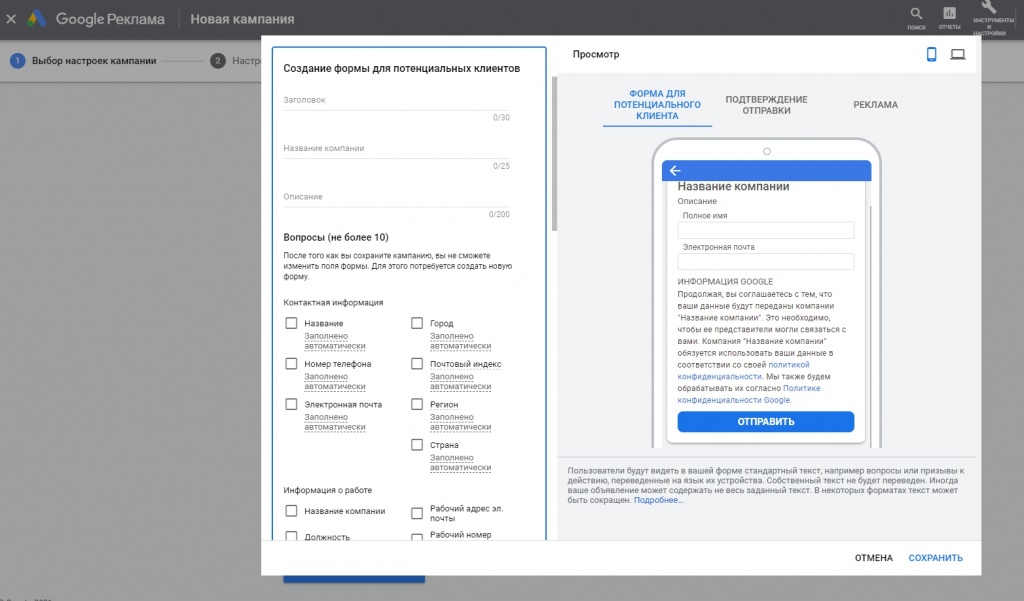
Task: Open the search (Поиск) icon
Action: pyautogui.click(x=916, y=14)
